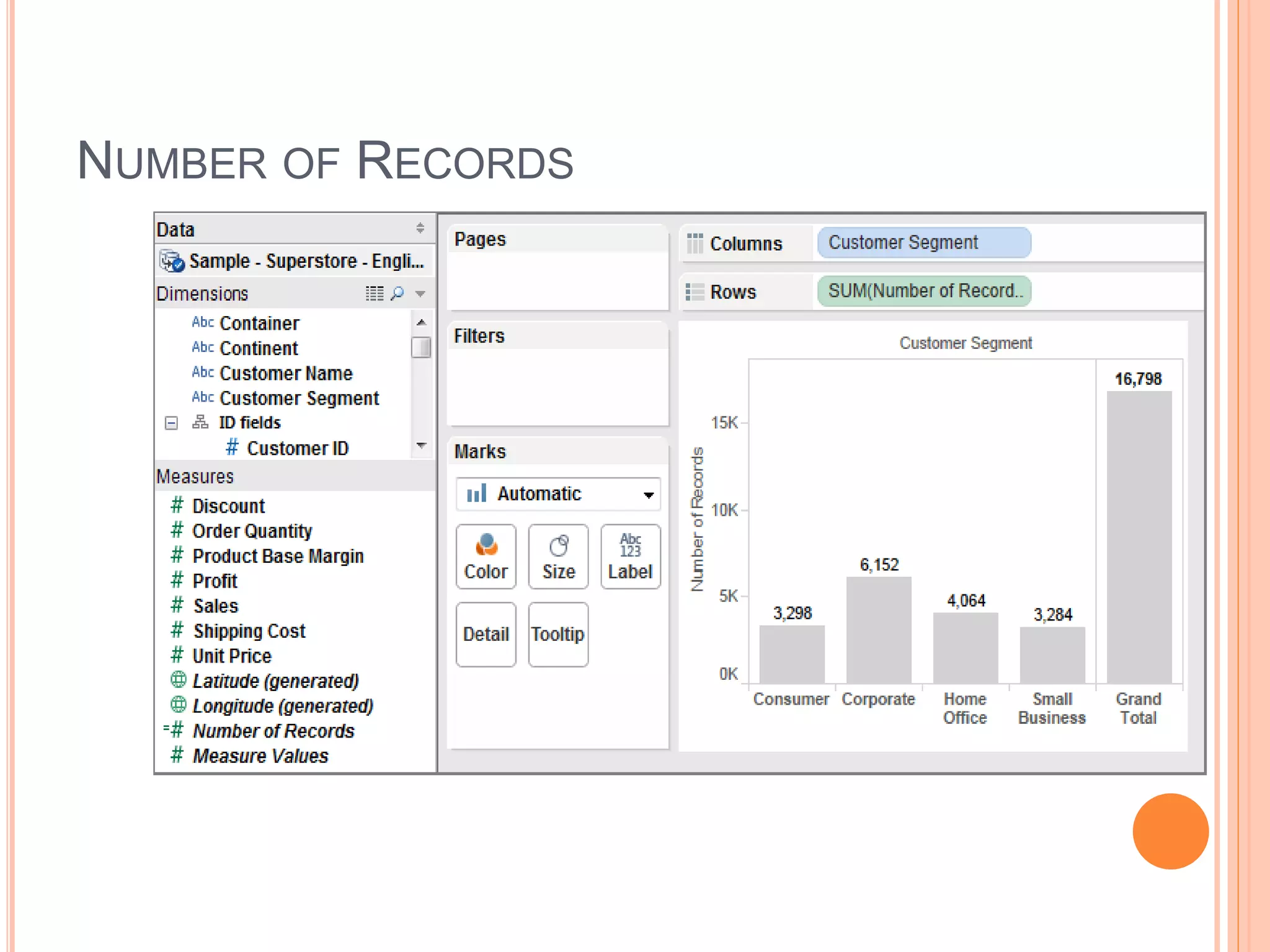Select the Number of Records measure
This screenshot has width=1270, height=952.
pos(273,731)
